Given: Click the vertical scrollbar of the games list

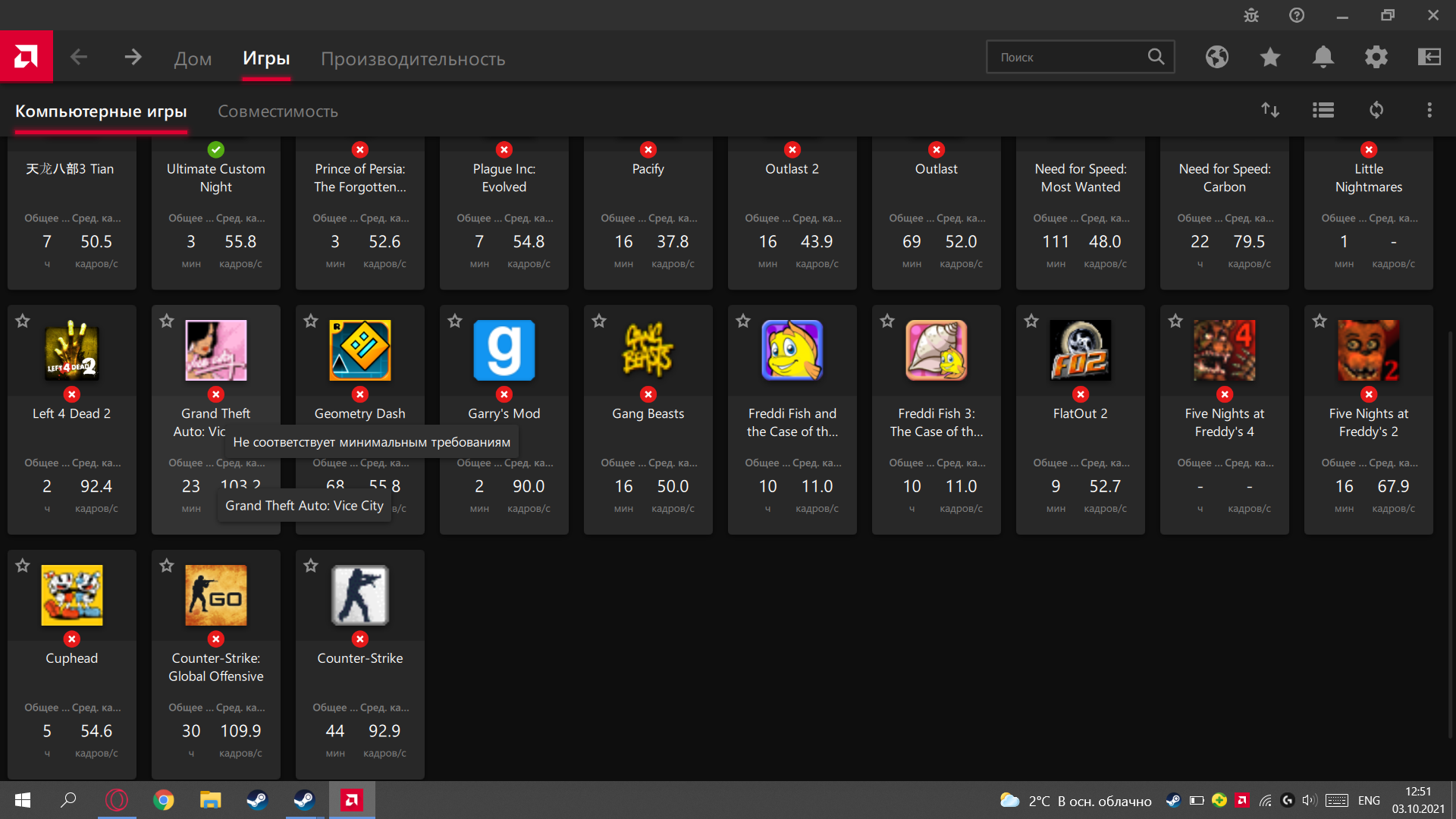Looking at the screenshot, I should coord(1451,535).
